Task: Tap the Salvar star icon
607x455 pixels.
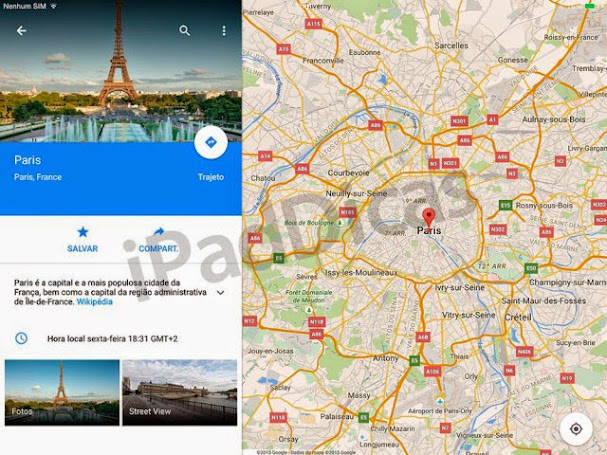Action: 83,232
